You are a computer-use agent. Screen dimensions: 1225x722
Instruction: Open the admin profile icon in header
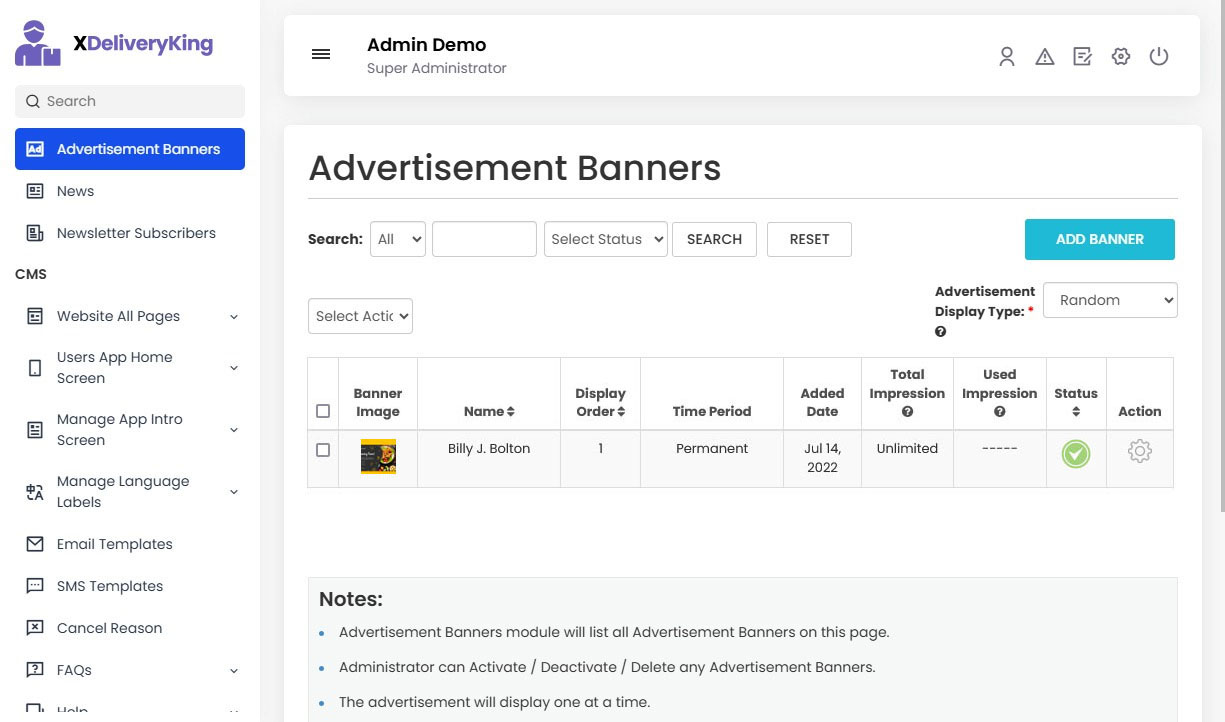point(1006,57)
